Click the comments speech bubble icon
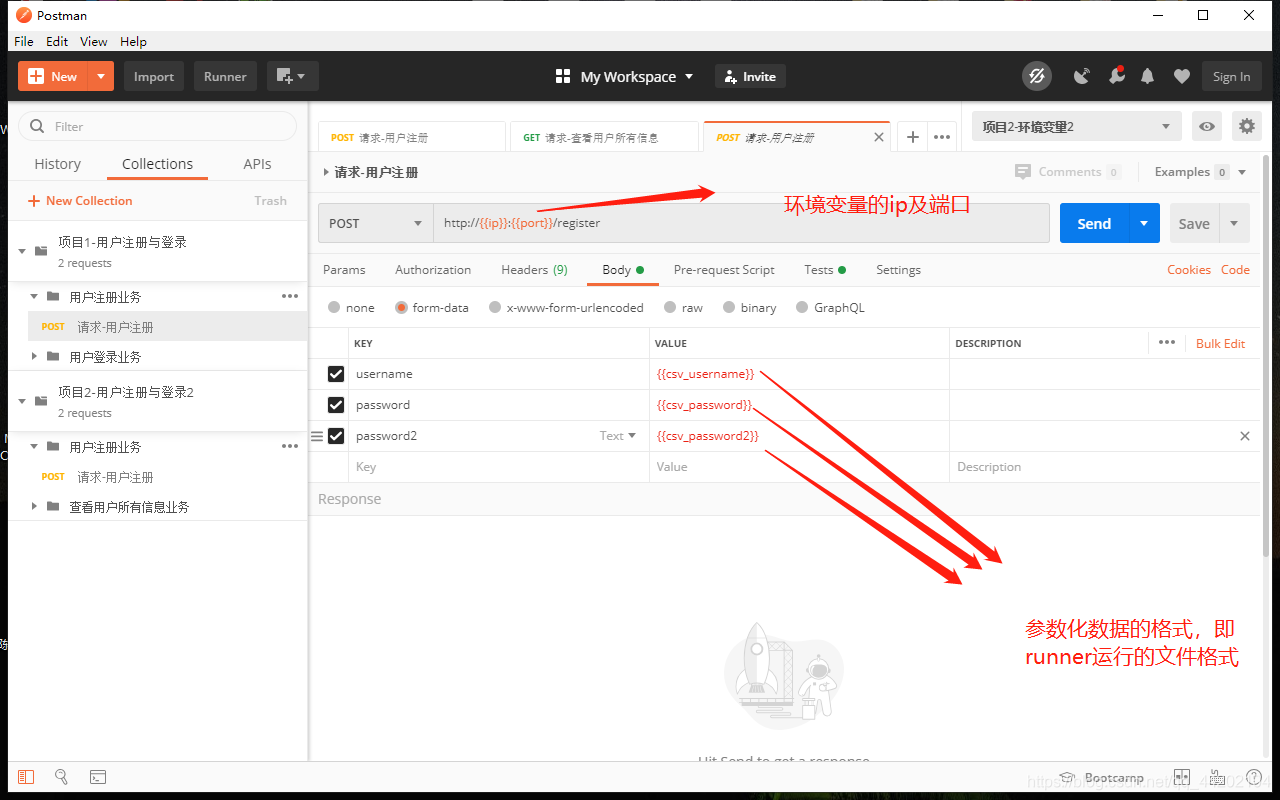The width and height of the screenshot is (1280, 800). [1022, 172]
